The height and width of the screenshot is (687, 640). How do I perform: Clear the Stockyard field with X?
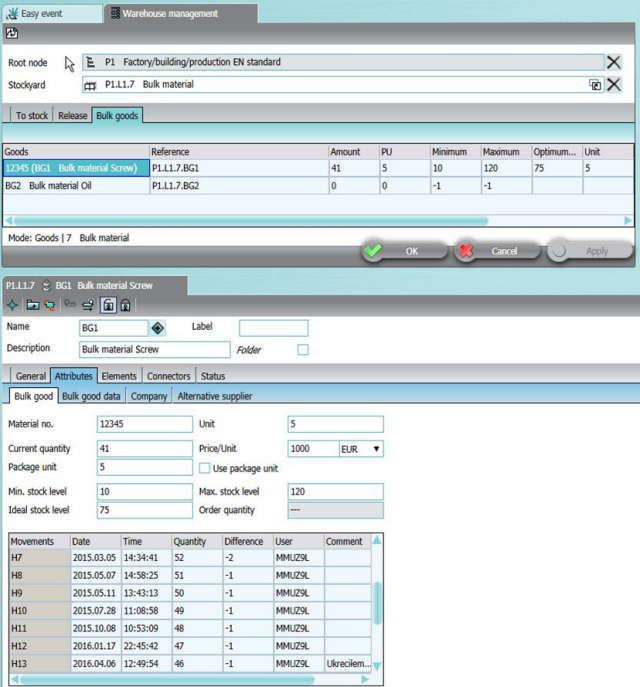(613, 85)
